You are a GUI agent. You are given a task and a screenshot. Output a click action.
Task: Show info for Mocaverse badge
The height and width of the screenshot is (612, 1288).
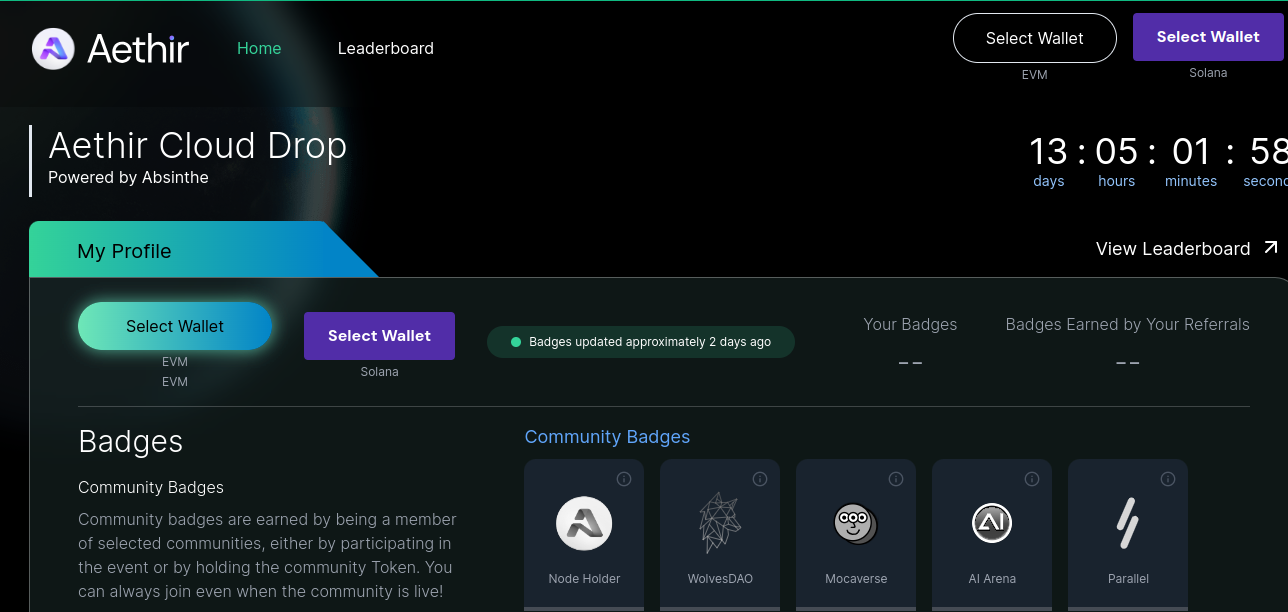(896, 479)
